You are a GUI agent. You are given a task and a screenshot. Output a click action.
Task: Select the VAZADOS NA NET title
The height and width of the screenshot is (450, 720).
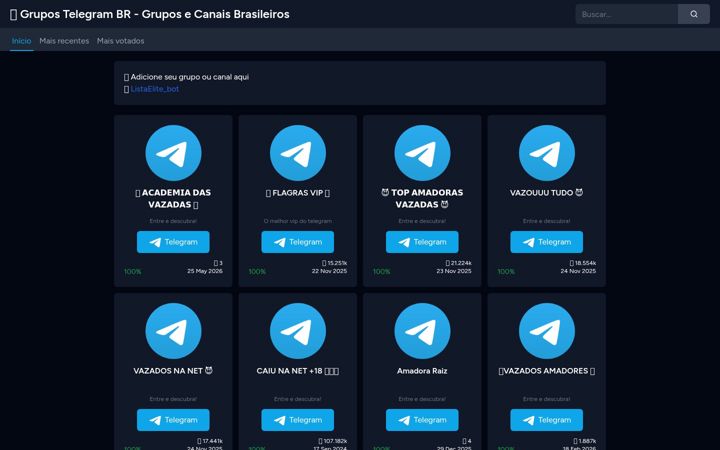pyautogui.click(x=173, y=371)
